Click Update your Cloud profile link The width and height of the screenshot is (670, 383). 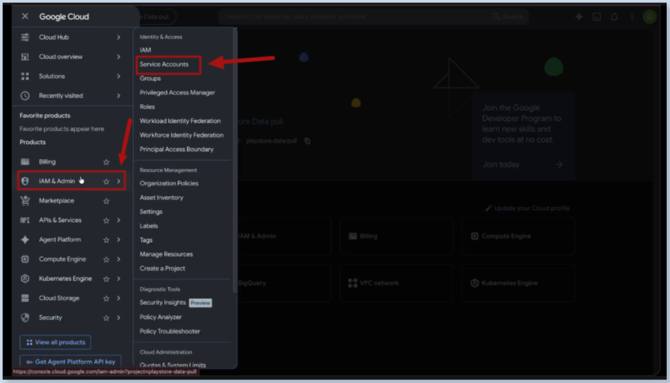coord(528,208)
